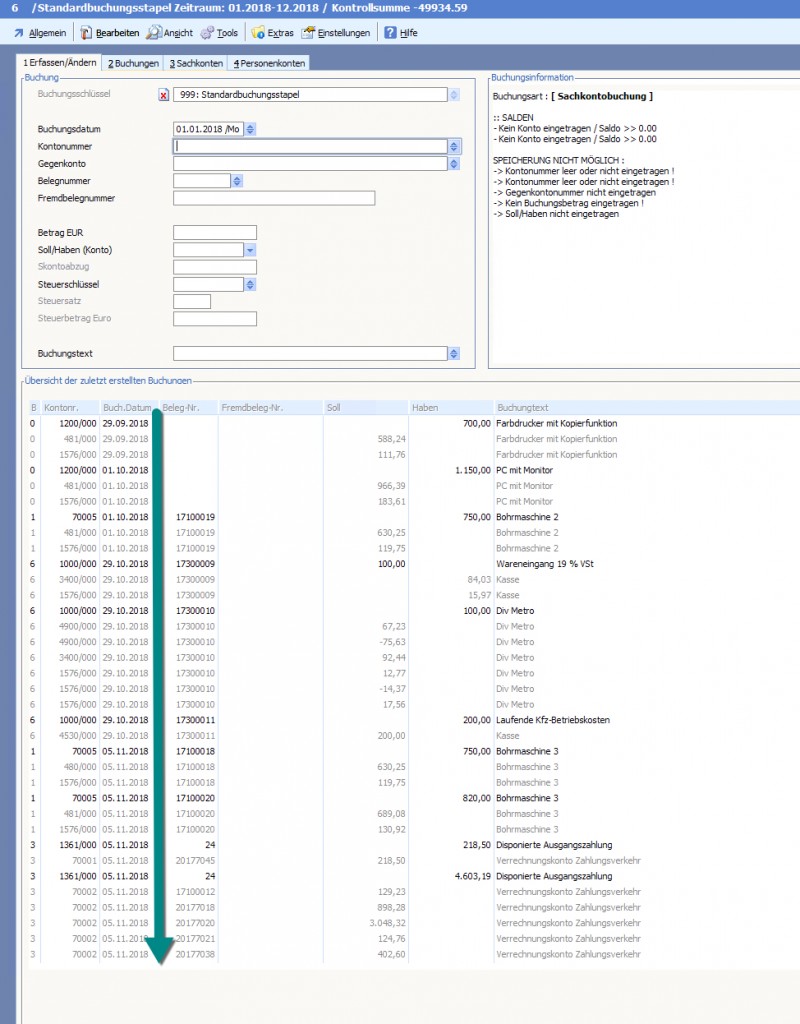The height and width of the screenshot is (1024, 800).
Task: Expand the Kontonummer lookup arrow
Action: click(x=454, y=147)
